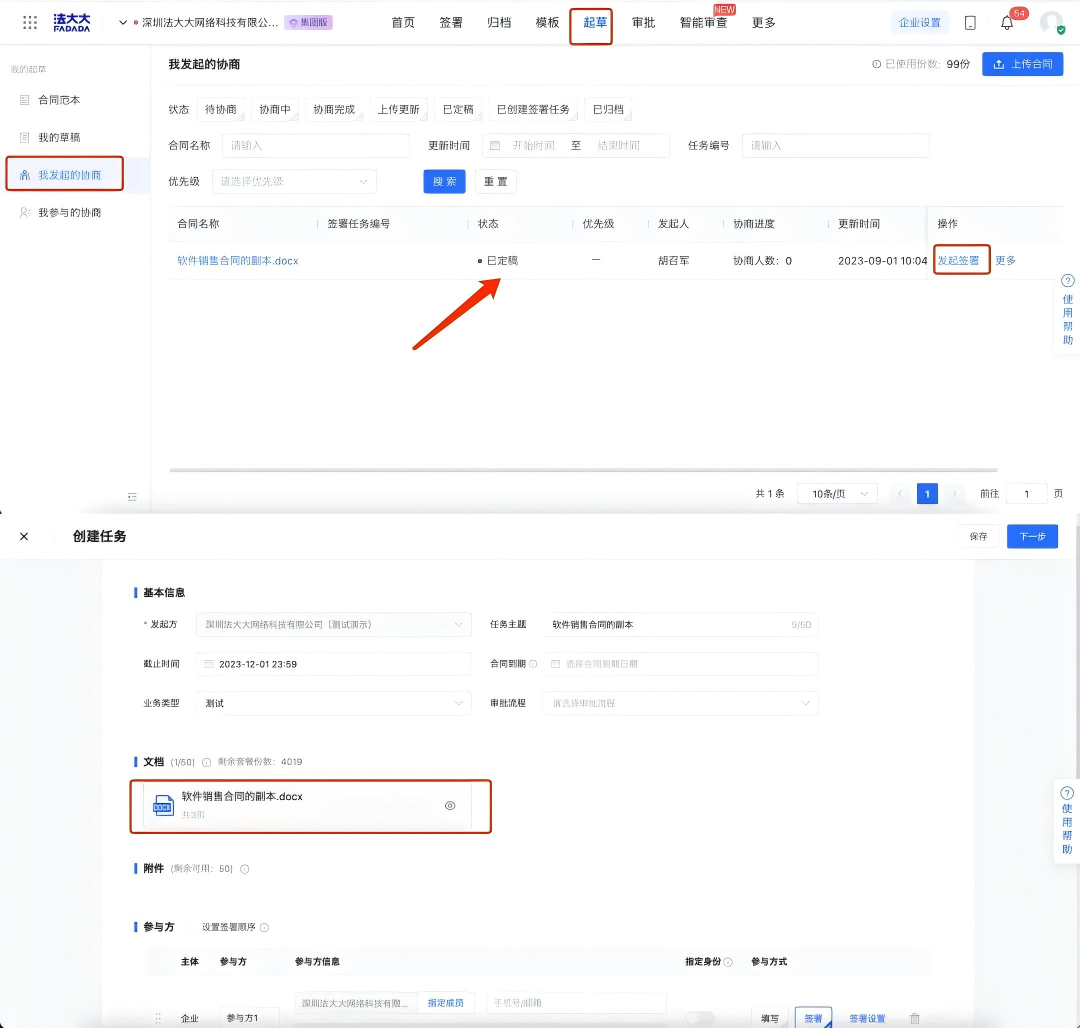Click the 发起签署 link

pyautogui.click(x=958, y=260)
